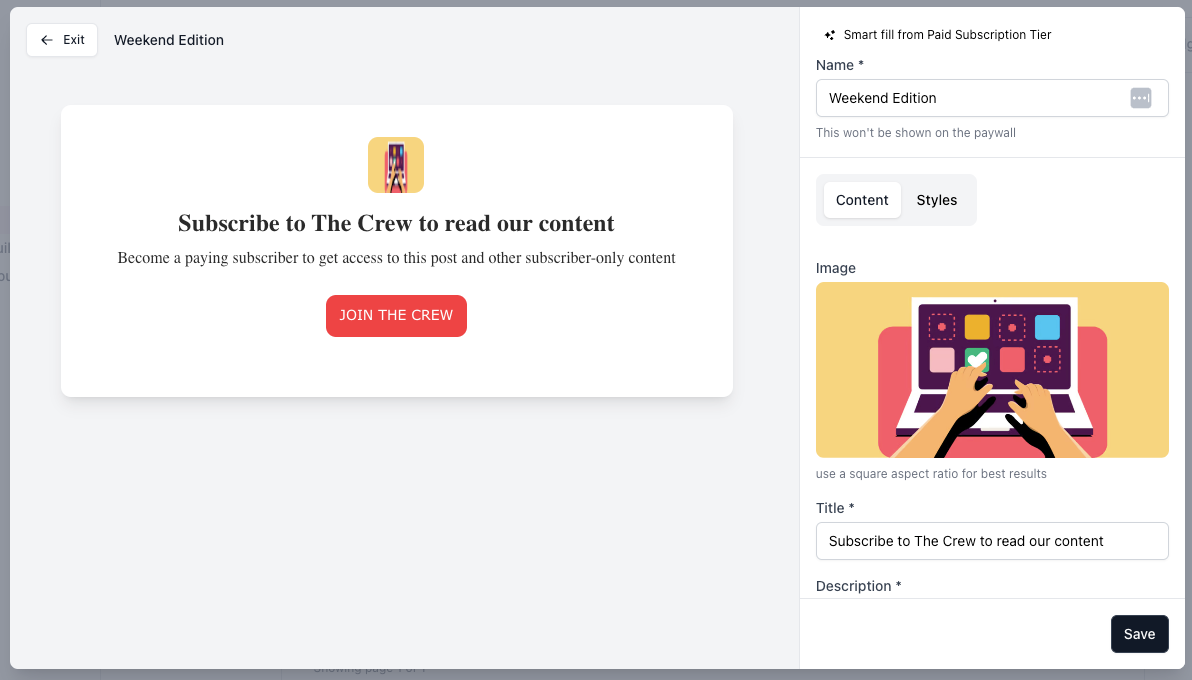1192x680 pixels.
Task: Click the three-dots icon in Name field
Action: [1141, 98]
